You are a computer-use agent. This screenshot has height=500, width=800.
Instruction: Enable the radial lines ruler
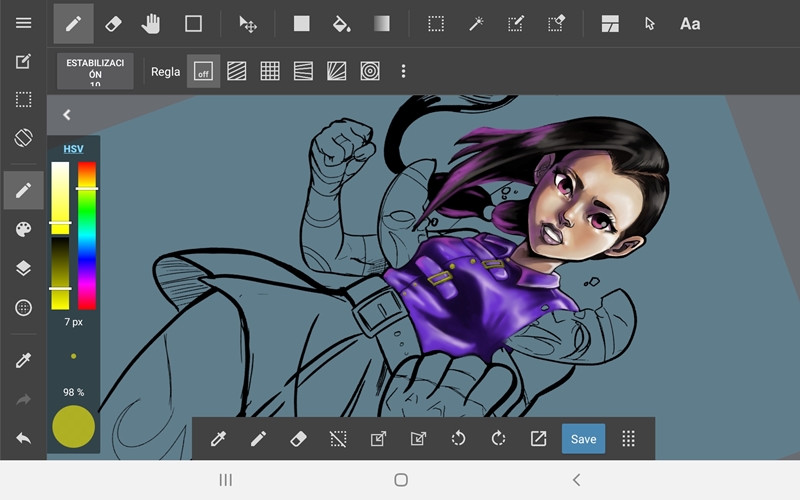point(337,71)
